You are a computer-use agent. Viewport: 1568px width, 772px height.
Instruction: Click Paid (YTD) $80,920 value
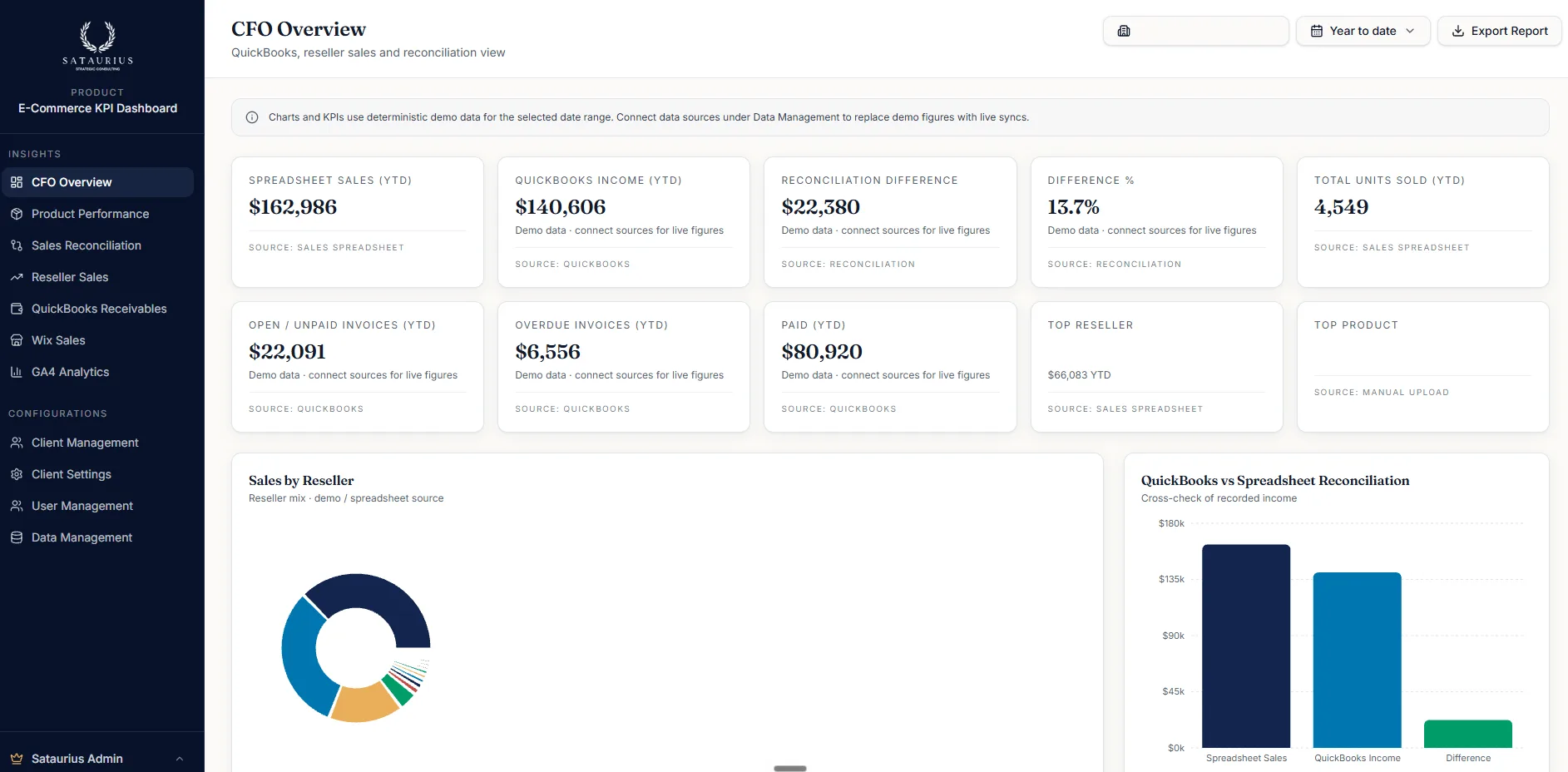tap(821, 351)
